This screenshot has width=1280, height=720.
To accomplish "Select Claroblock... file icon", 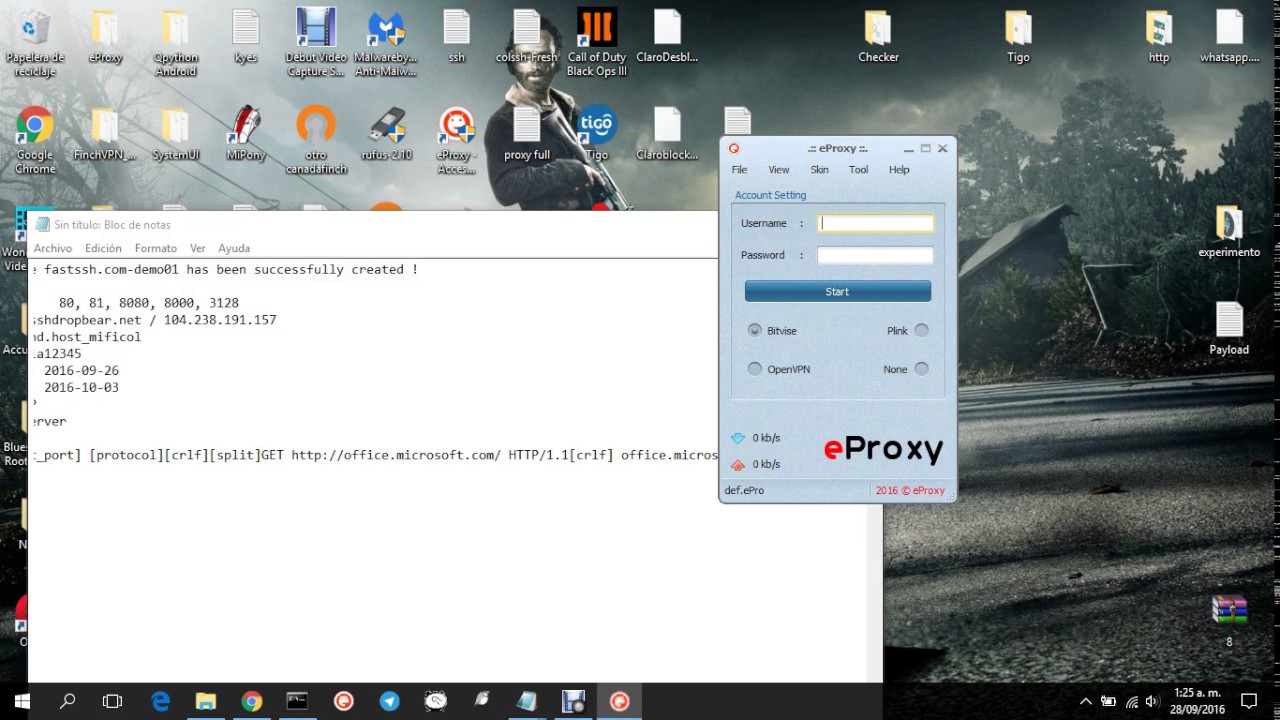I will point(667,135).
